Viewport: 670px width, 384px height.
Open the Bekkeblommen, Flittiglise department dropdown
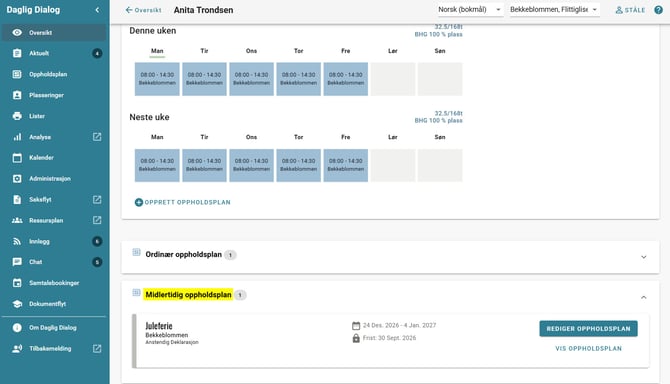coord(554,9)
